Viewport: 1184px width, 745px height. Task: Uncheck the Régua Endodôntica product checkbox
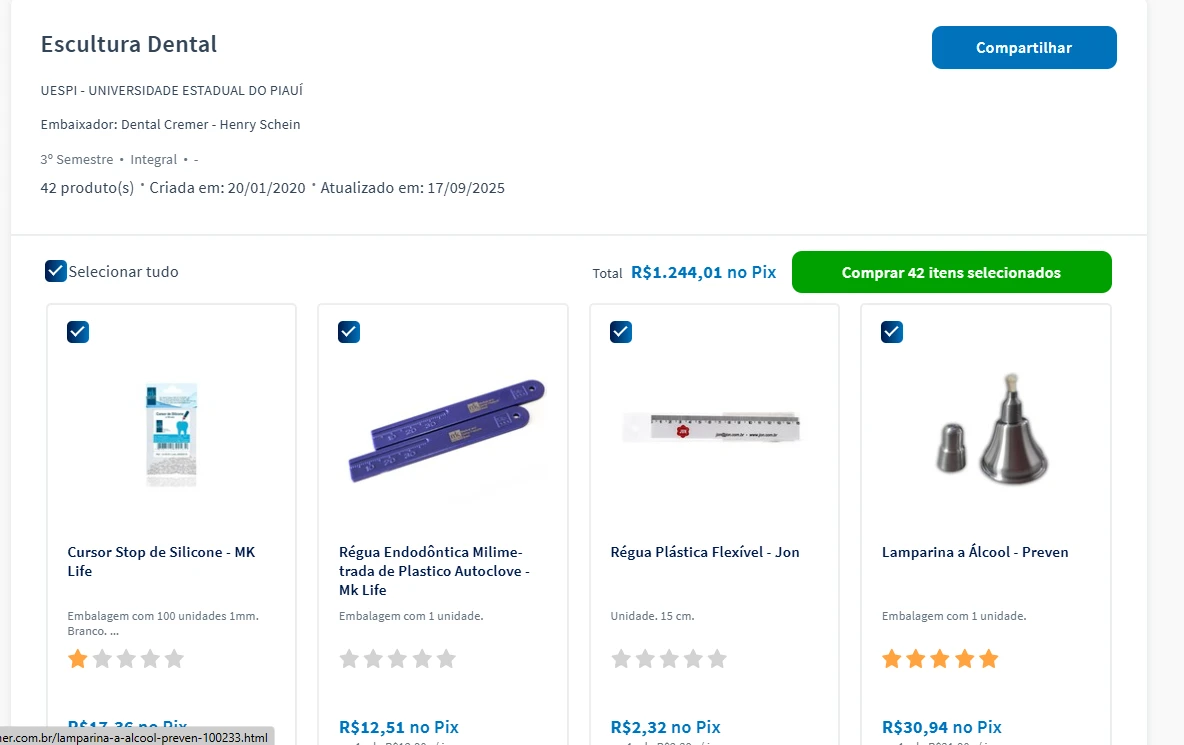click(x=349, y=331)
